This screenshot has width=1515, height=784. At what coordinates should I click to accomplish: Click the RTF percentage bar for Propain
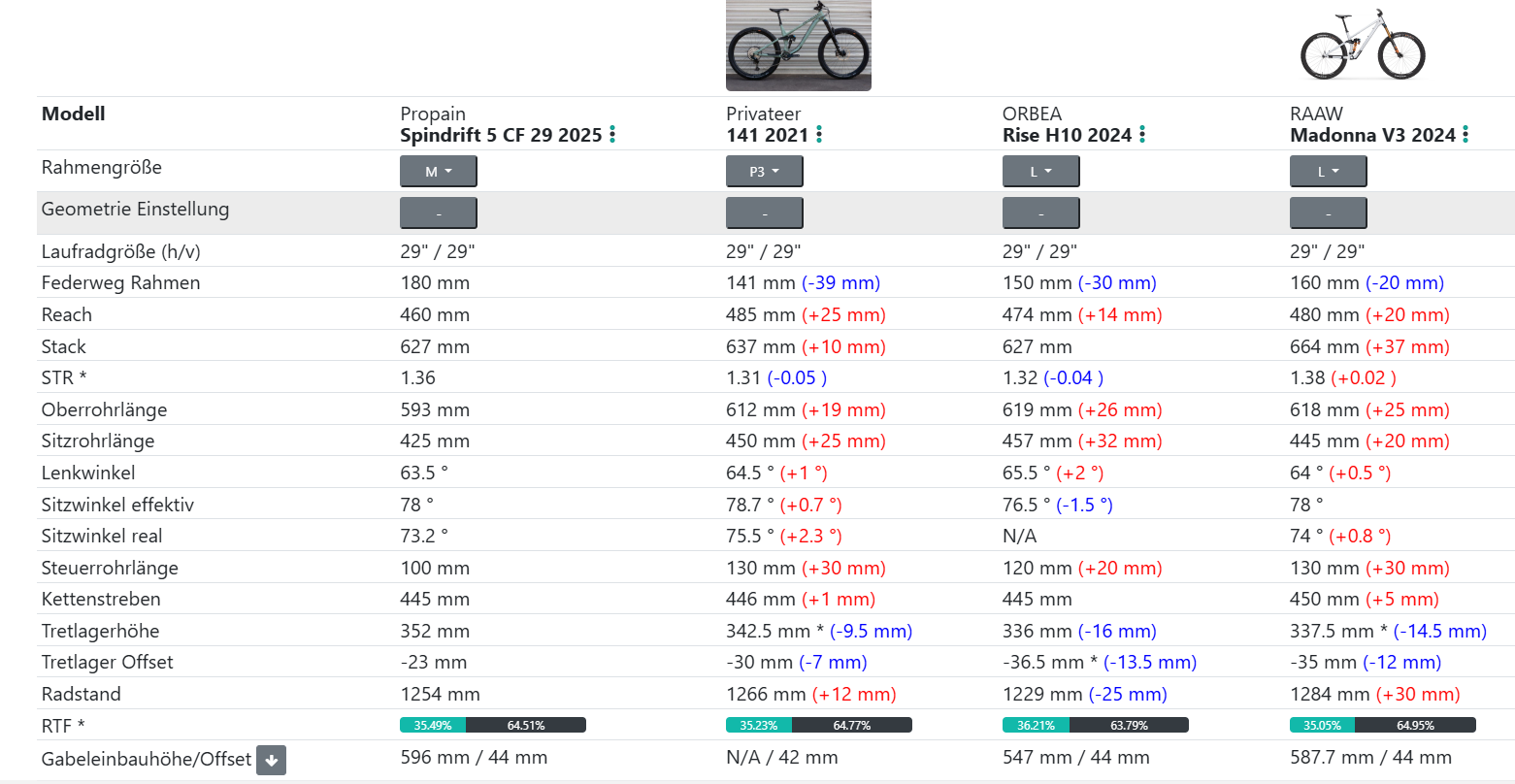tap(491, 725)
